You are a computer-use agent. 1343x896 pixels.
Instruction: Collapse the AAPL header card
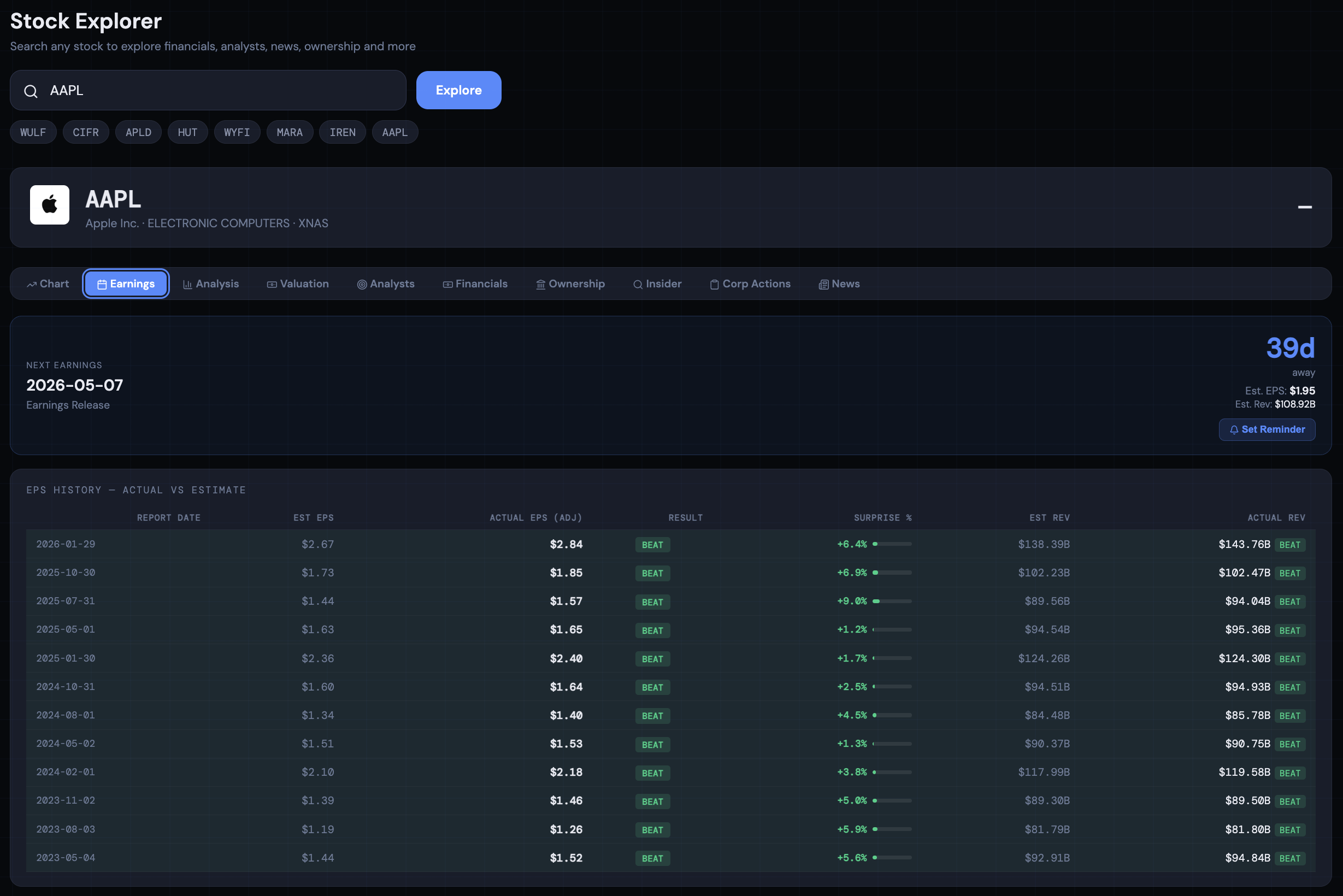[x=1304, y=207]
